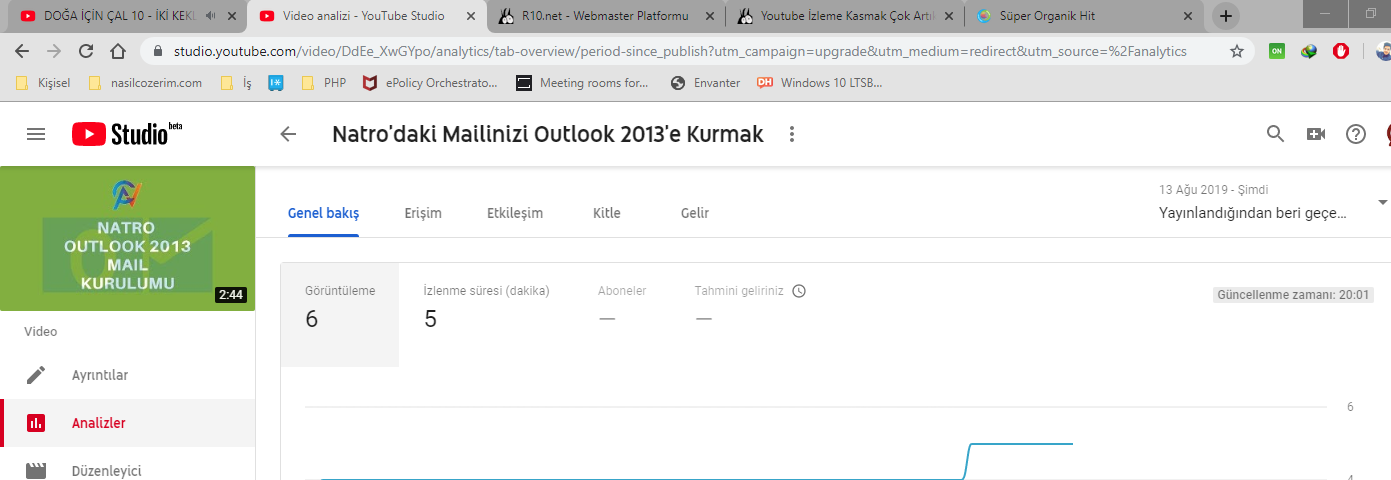Open the nasilcozerim.com bookmark

click(x=146, y=83)
